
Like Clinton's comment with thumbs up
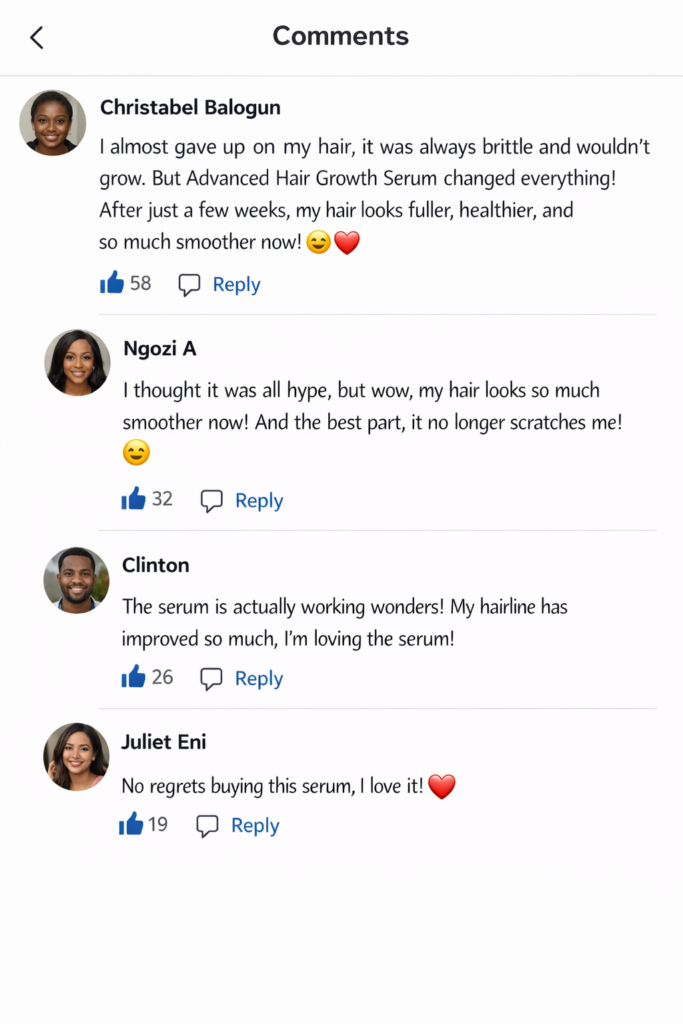click(134, 677)
